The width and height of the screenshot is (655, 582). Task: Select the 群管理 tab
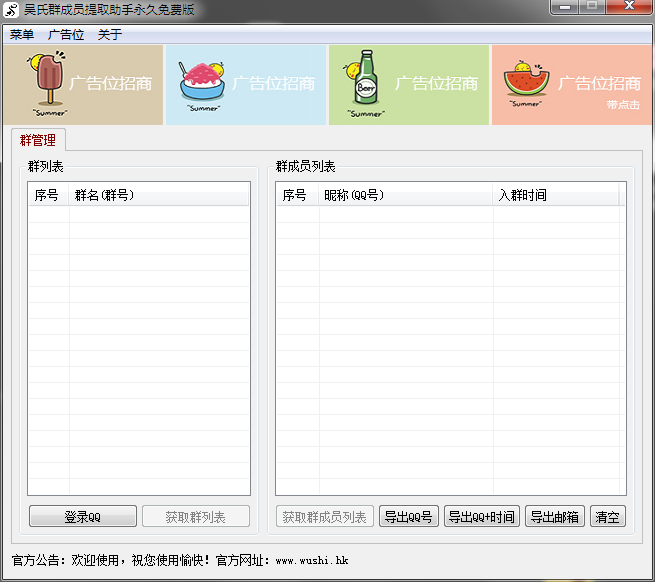coord(38,140)
